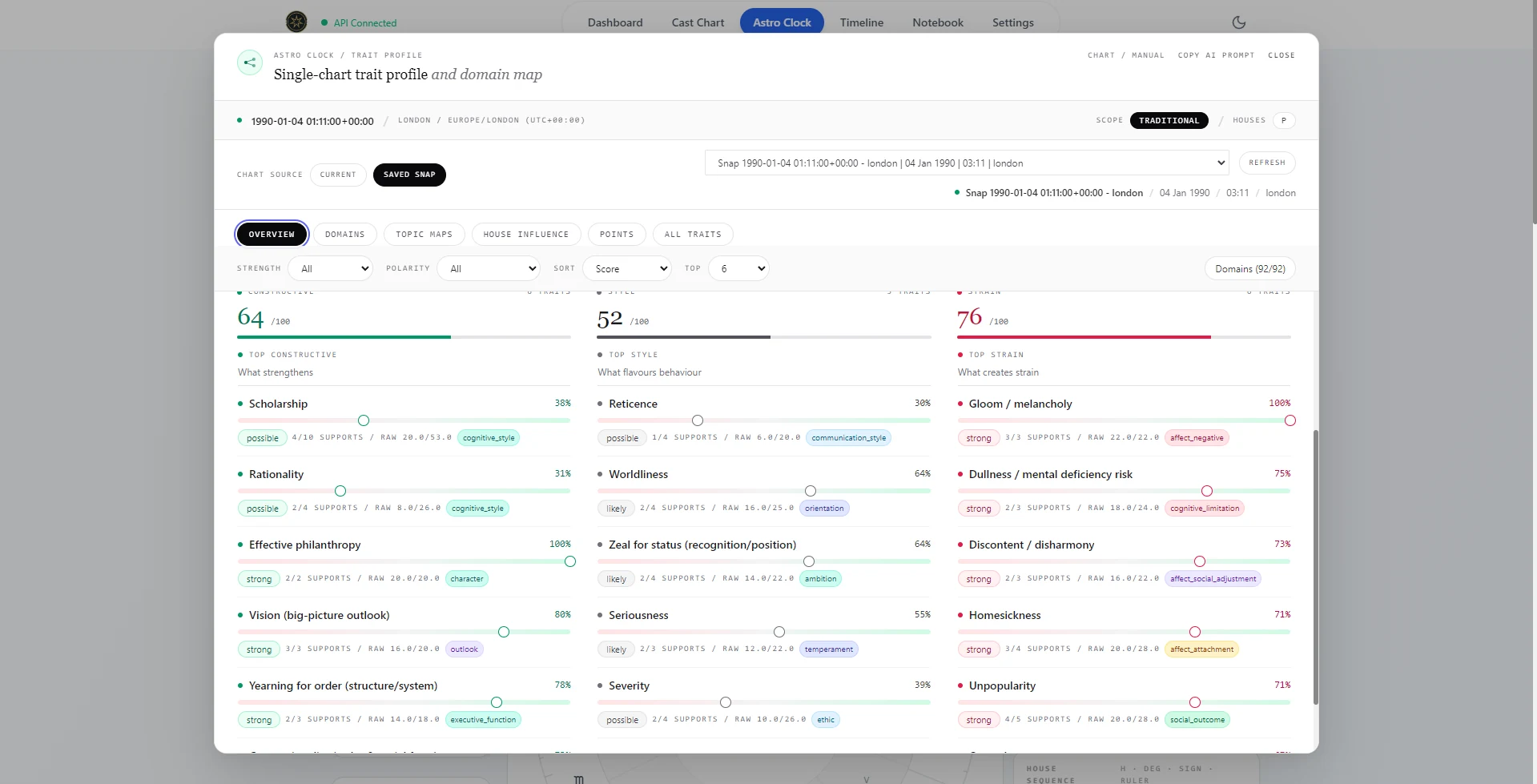Viewport: 1537px width, 784px height.
Task: Open the Topic Maps tab
Action: pyautogui.click(x=424, y=234)
